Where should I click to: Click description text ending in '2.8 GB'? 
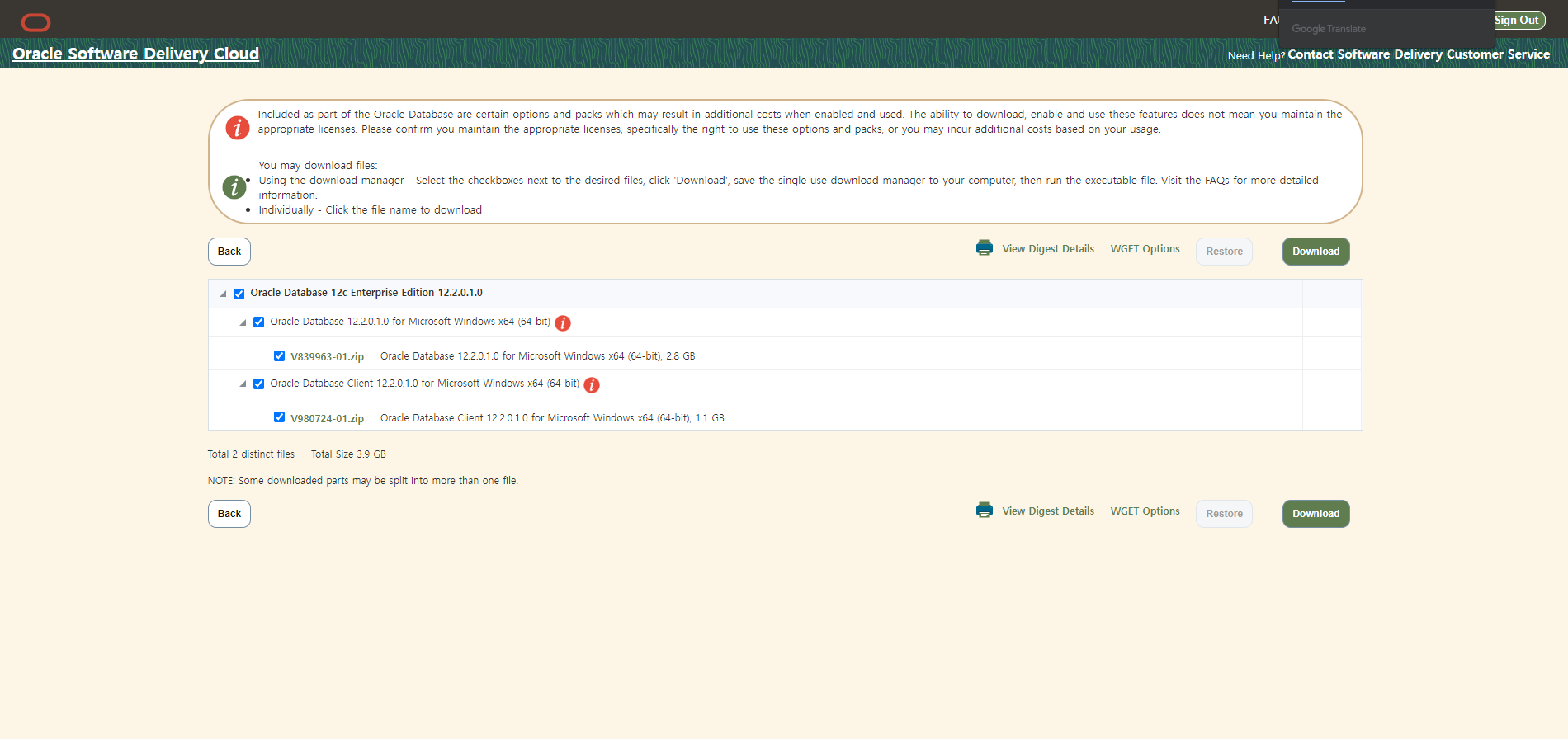538,356
